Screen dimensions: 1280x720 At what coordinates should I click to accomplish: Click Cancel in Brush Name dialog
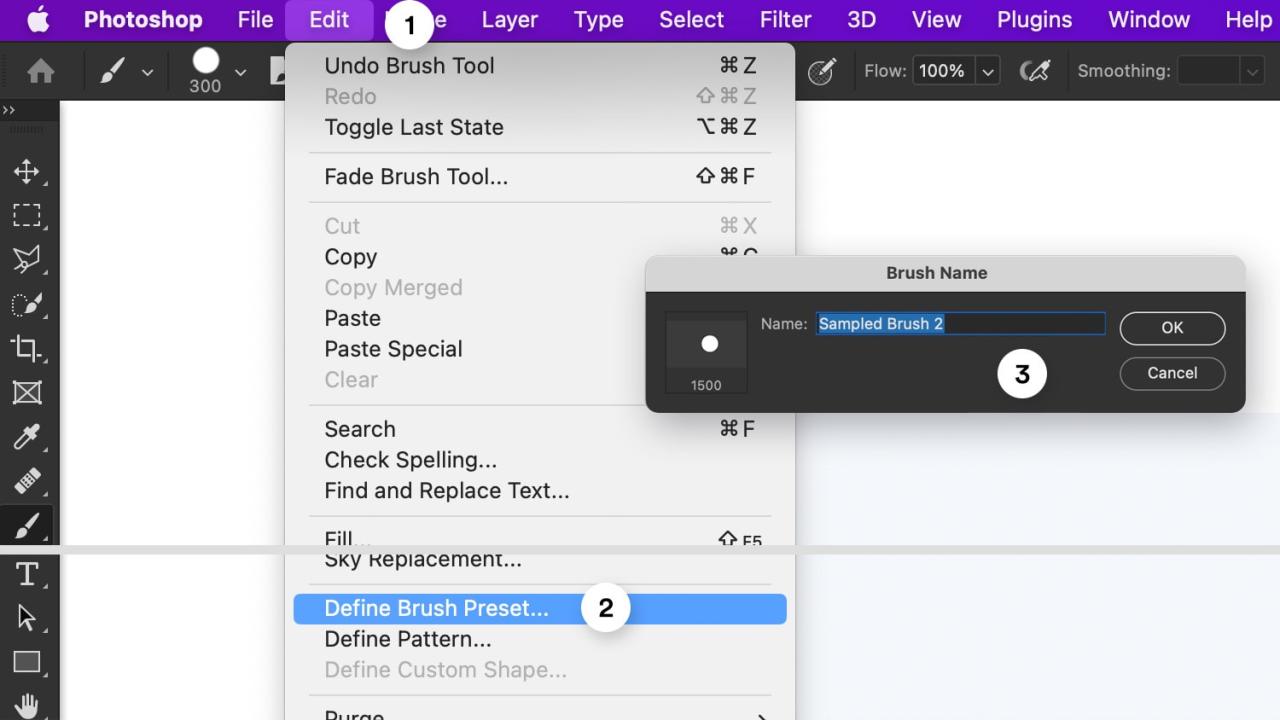pyautogui.click(x=1172, y=373)
